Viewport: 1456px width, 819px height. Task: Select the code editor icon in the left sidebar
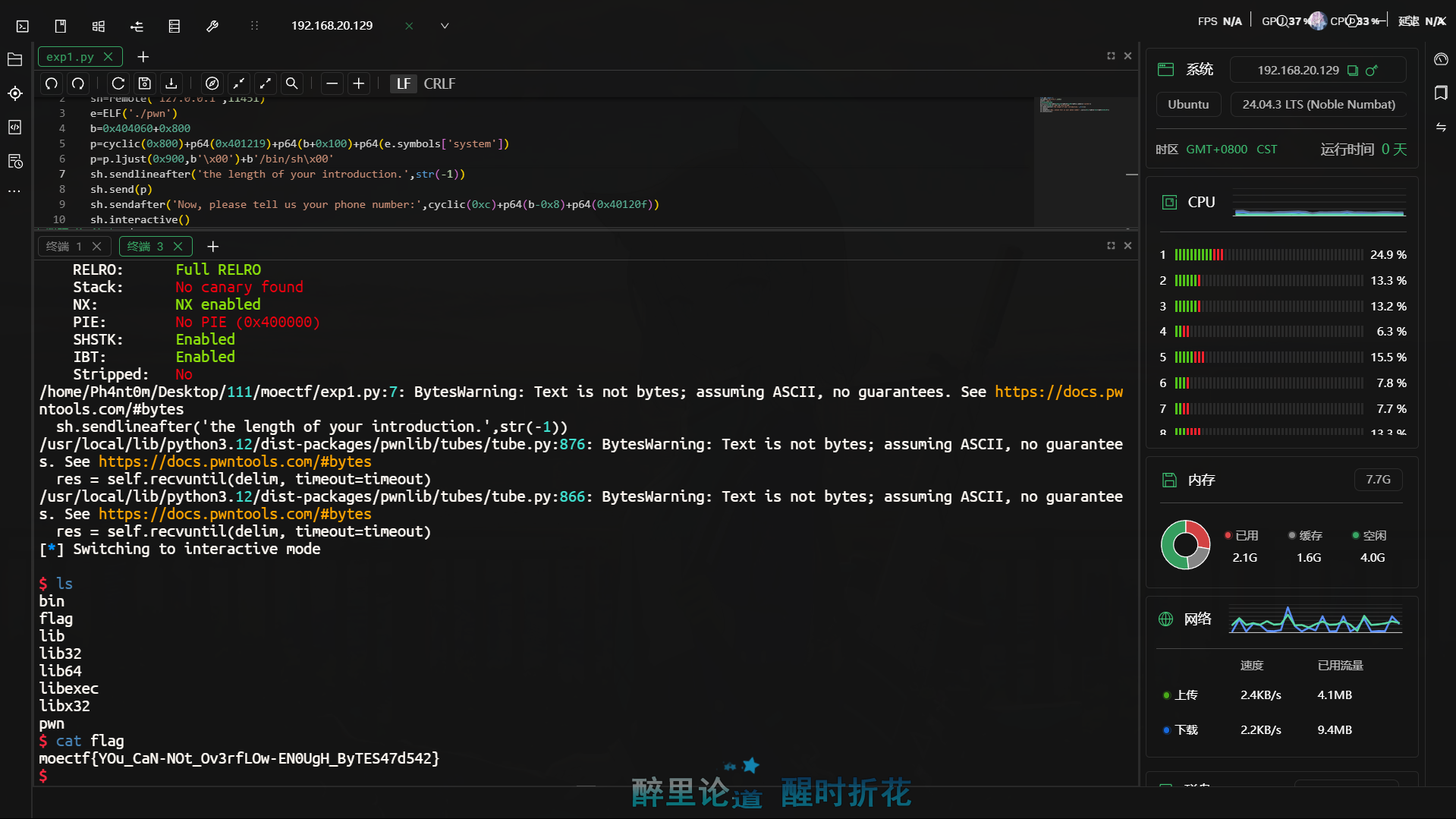14,128
